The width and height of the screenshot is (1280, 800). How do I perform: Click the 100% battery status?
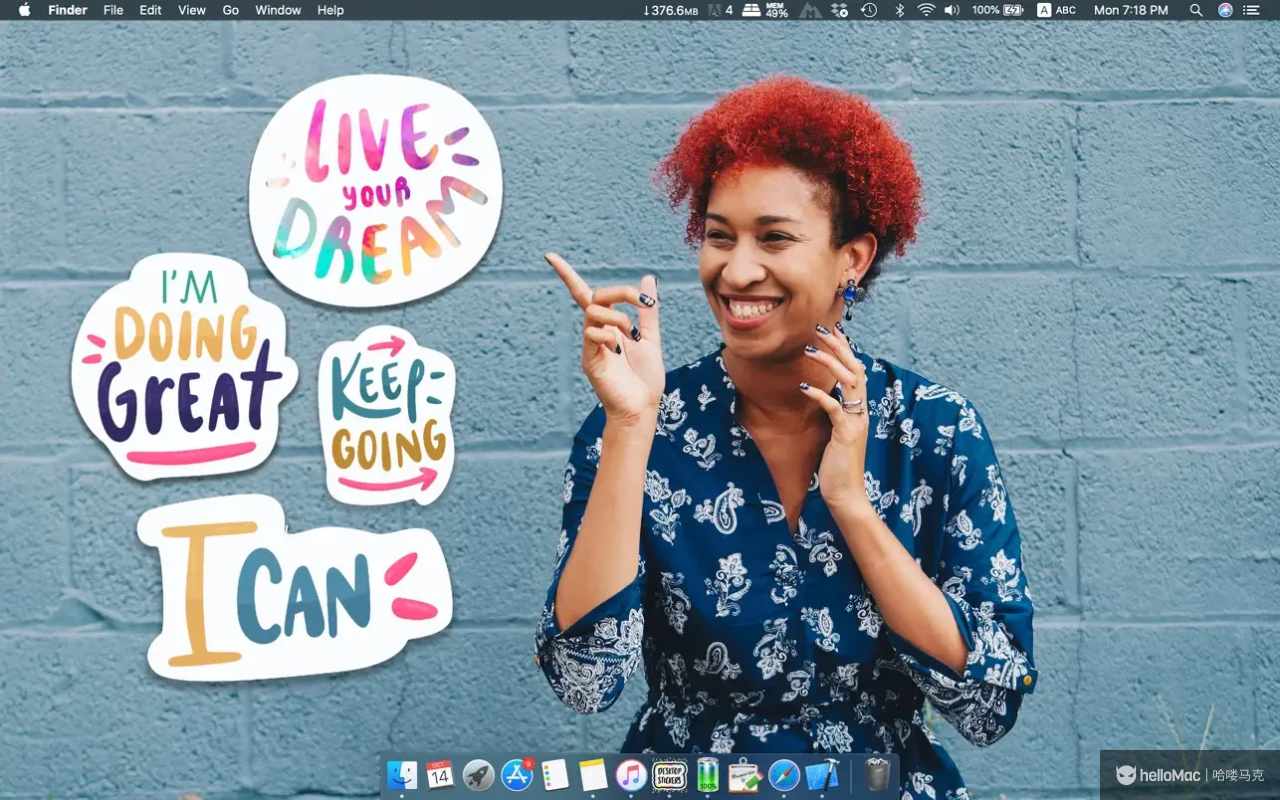click(x=997, y=10)
